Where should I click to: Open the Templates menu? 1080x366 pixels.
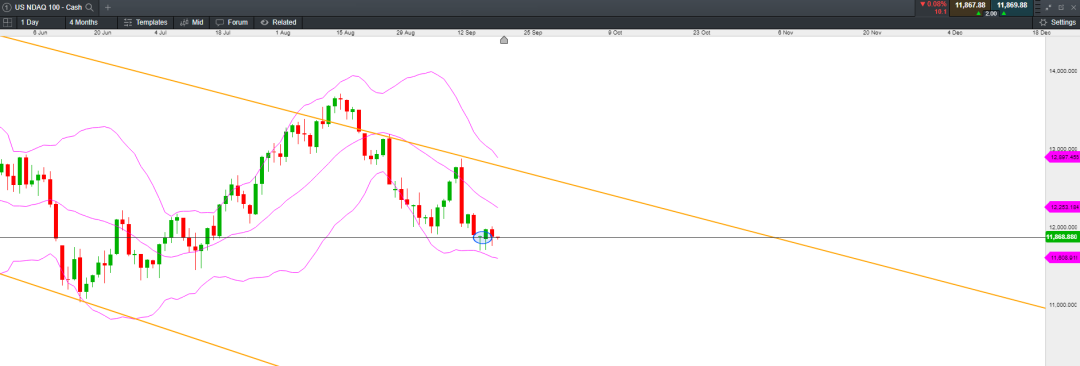[145, 22]
